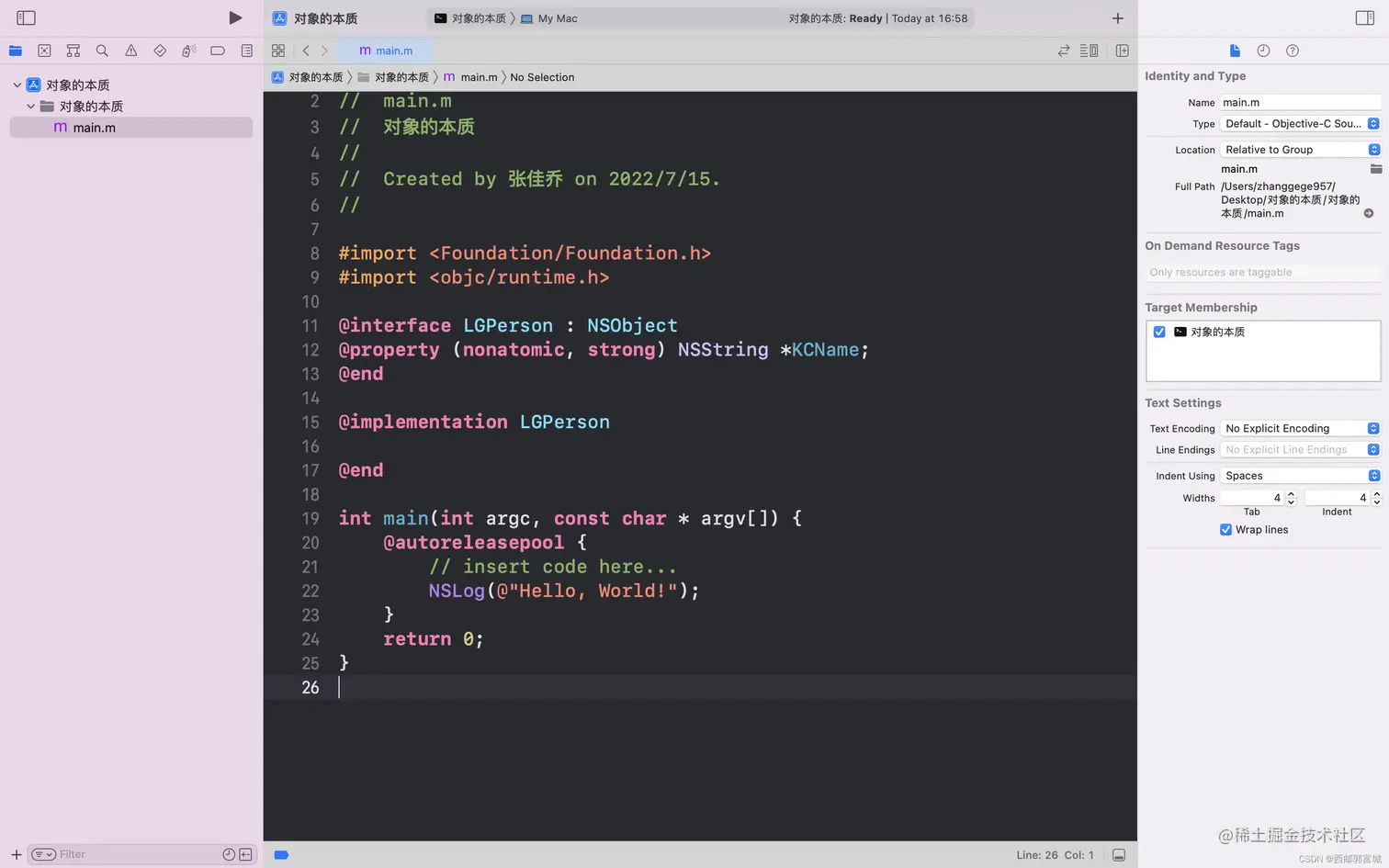
Task: Click the On Demand Resource Tags field
Action: (x=1263, y=273)
